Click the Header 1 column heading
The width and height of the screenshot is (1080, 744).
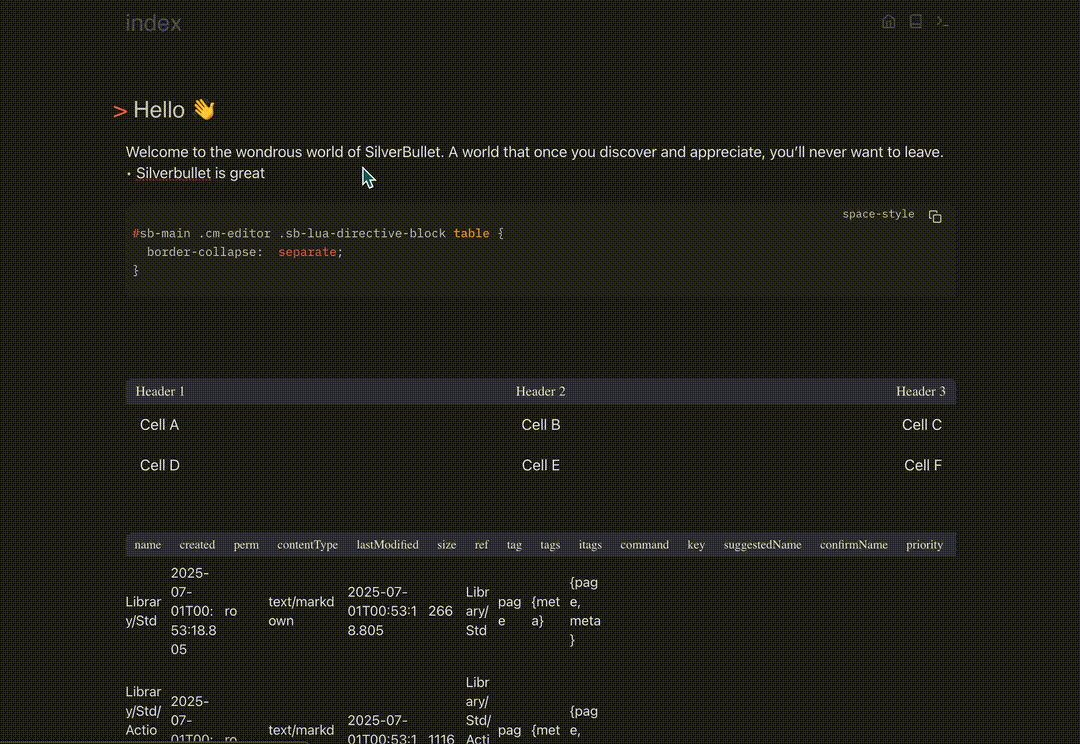click(160, 391)
